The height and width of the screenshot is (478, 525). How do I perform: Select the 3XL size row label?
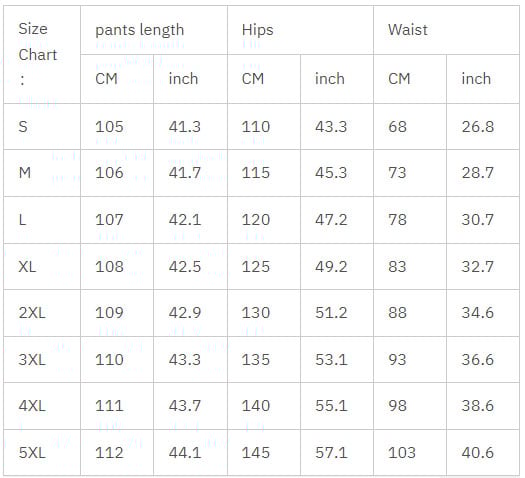point(42,360)
